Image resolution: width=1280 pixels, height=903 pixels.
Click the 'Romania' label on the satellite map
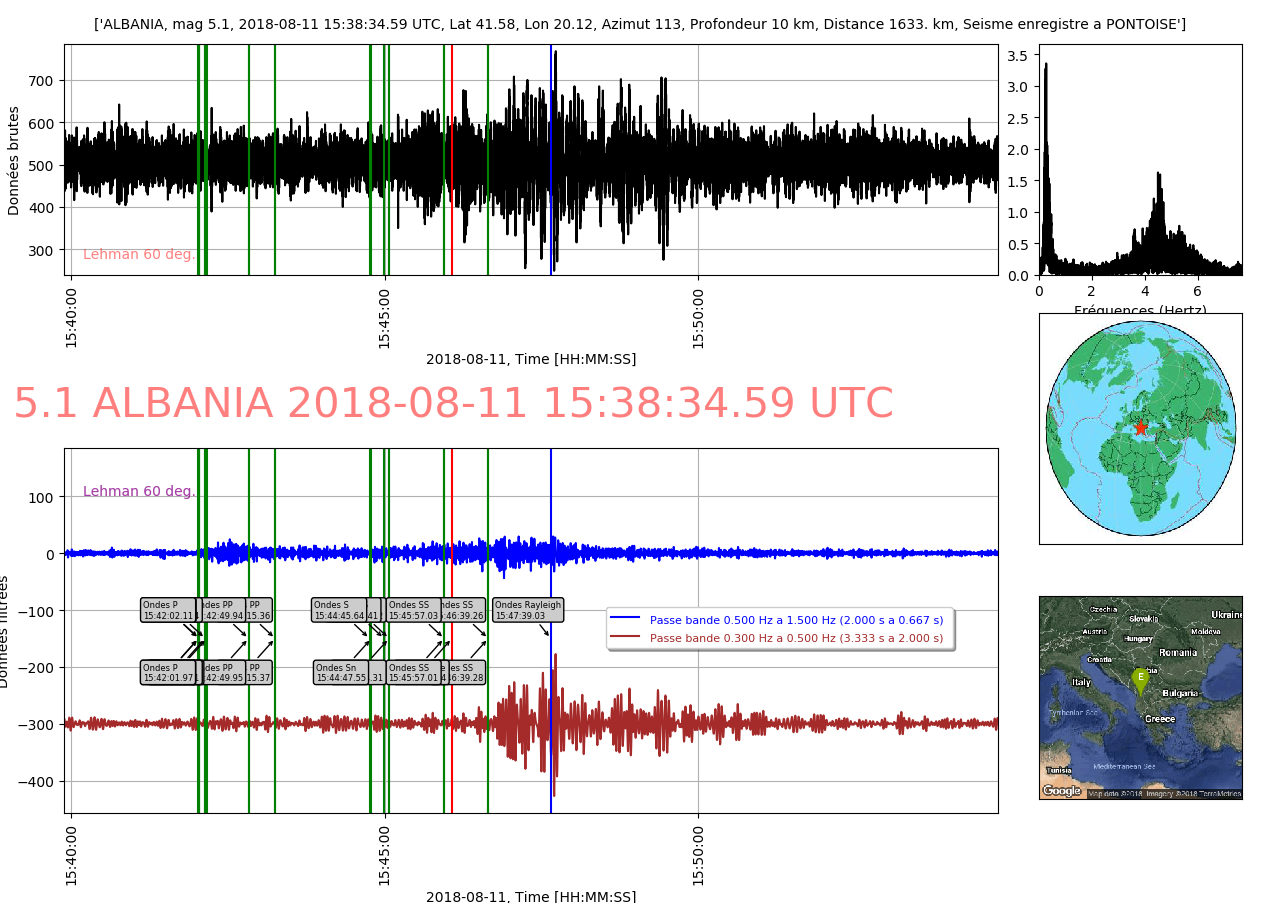(x=1177, y=652)
